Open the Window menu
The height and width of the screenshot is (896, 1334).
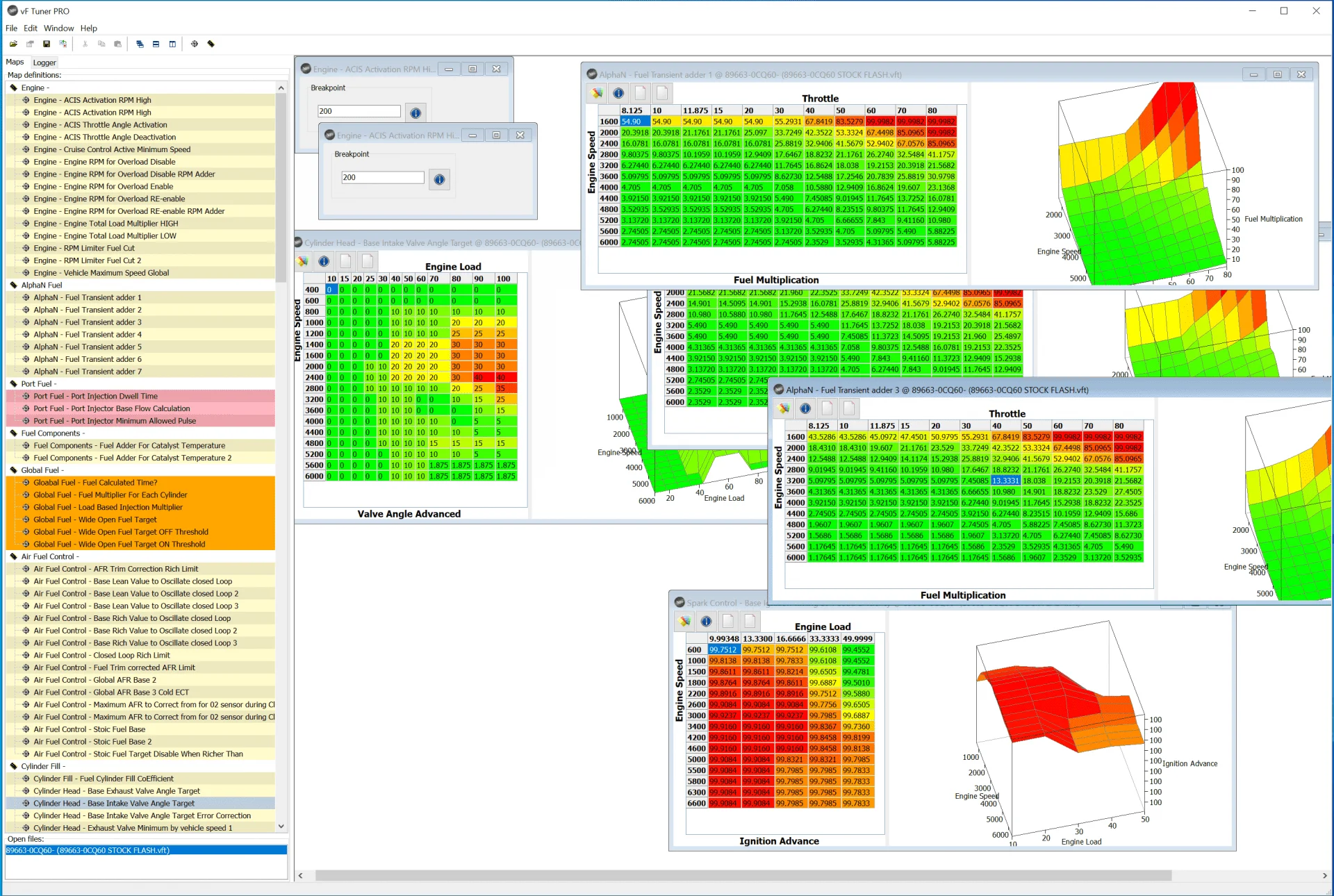(x=58, y=28)
